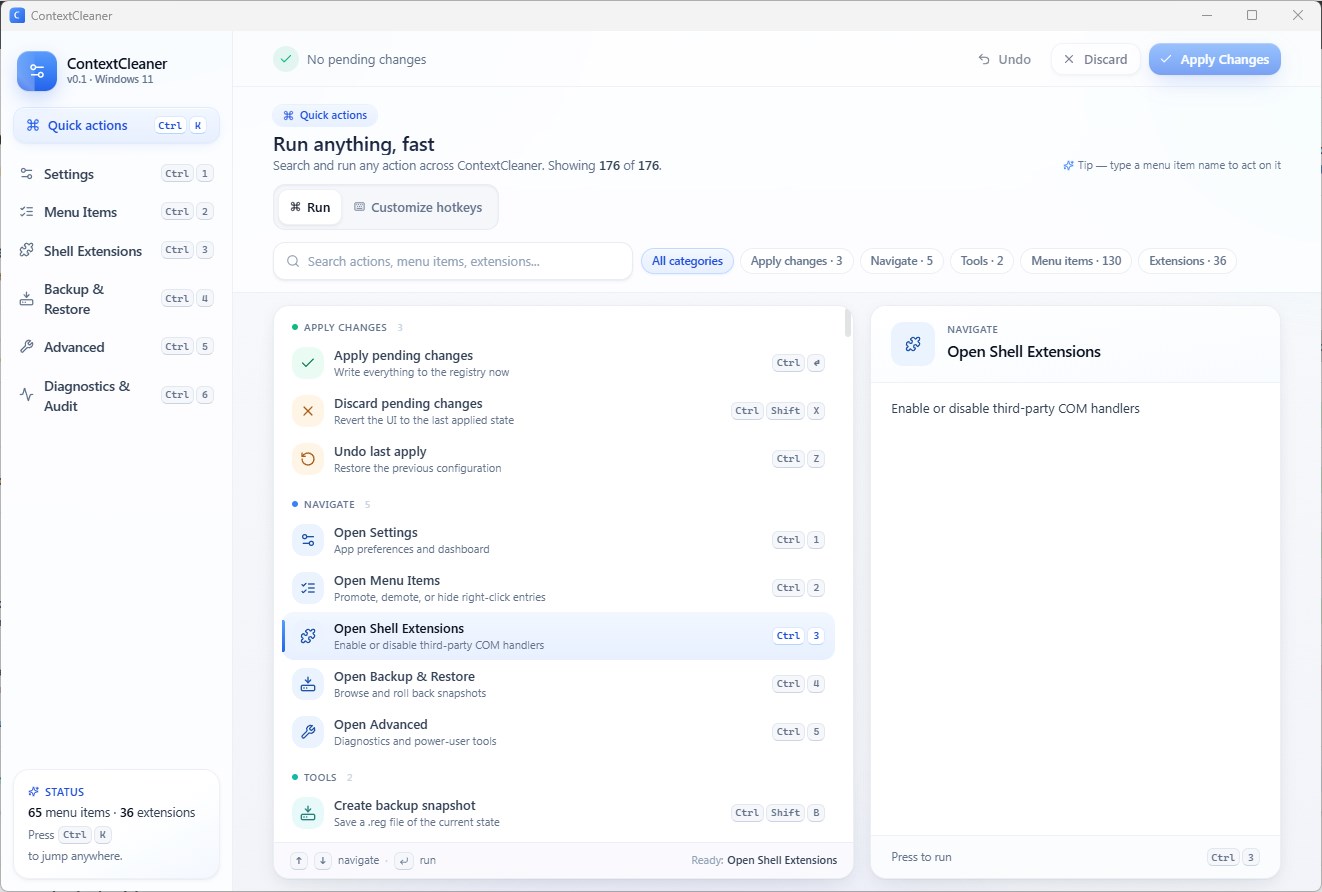Run the Open Menu Items action
This screenshot has width=1322, height=892.
click(x=558, y=588)
